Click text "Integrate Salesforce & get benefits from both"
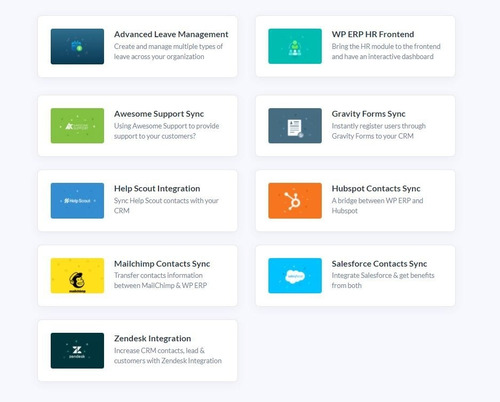Viewport: 500px width, 402px height. click(x=383, y=280)
